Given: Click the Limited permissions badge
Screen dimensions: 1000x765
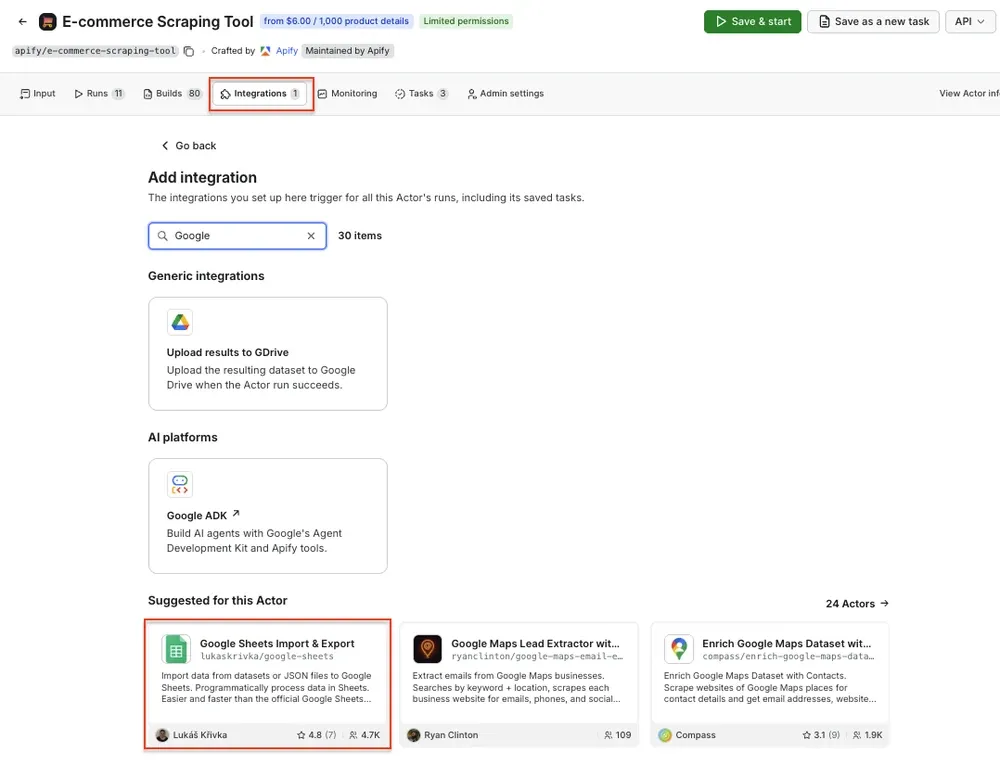Looking at the screenshot, I should pos(466,21).
